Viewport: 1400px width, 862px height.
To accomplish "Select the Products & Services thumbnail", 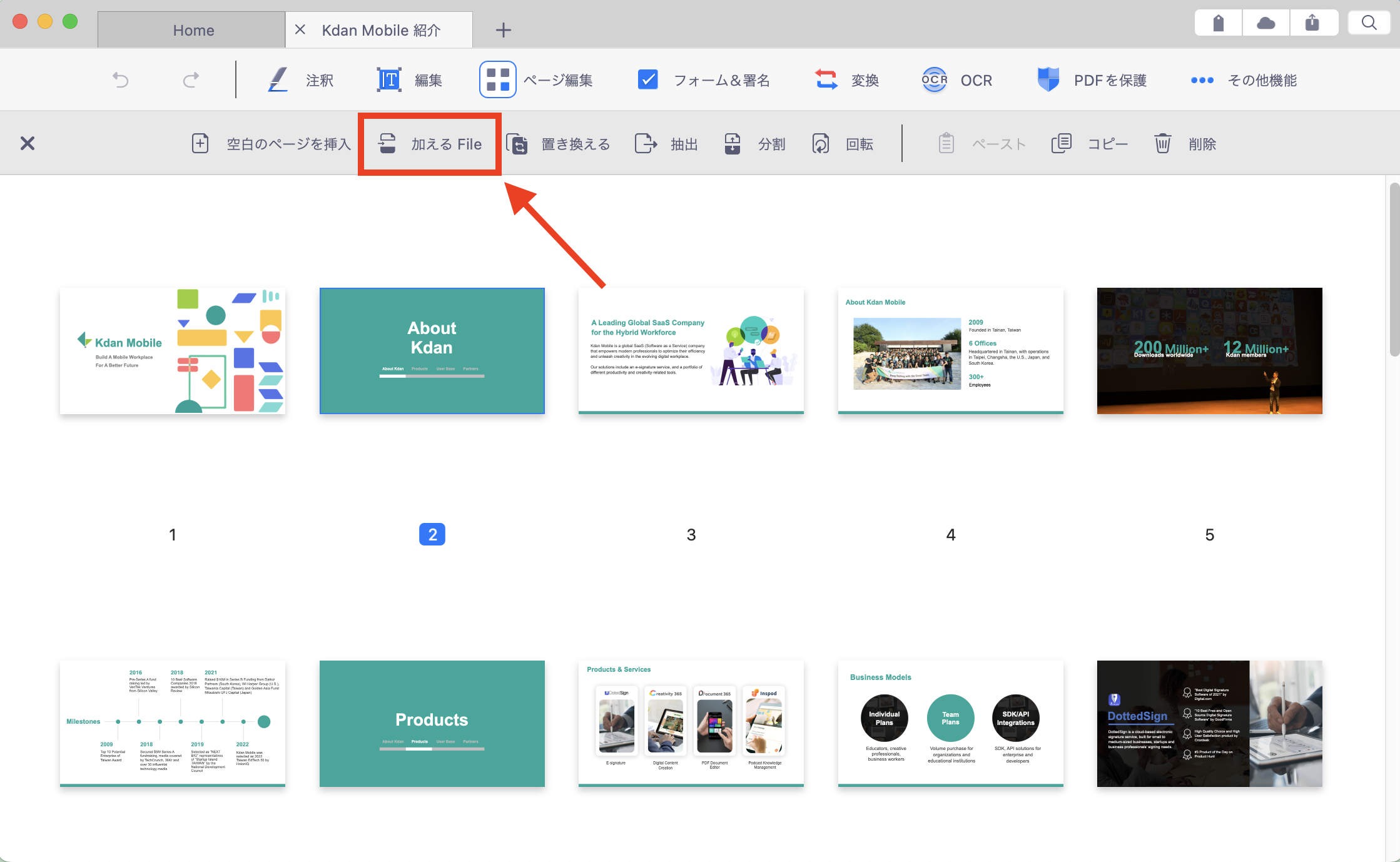I will click(691, 724).
